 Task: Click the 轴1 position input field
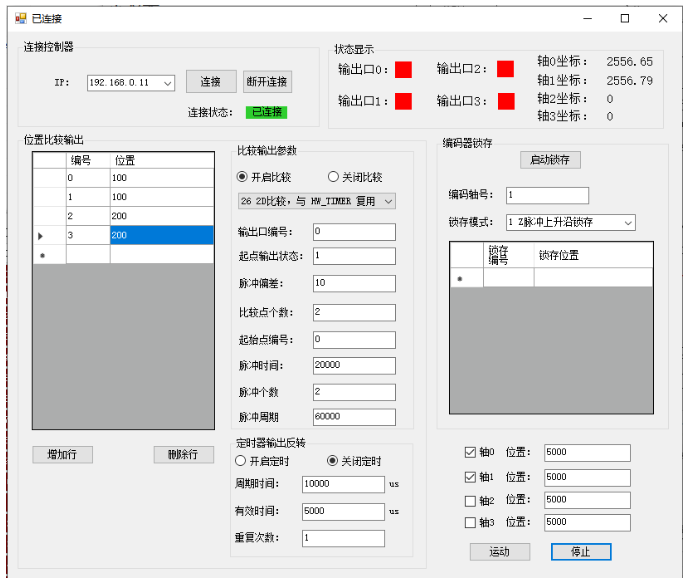tap(587, 478)
